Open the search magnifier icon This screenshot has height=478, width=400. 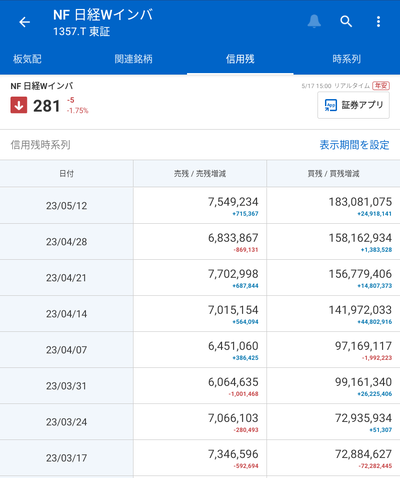[x=346, y=22]
